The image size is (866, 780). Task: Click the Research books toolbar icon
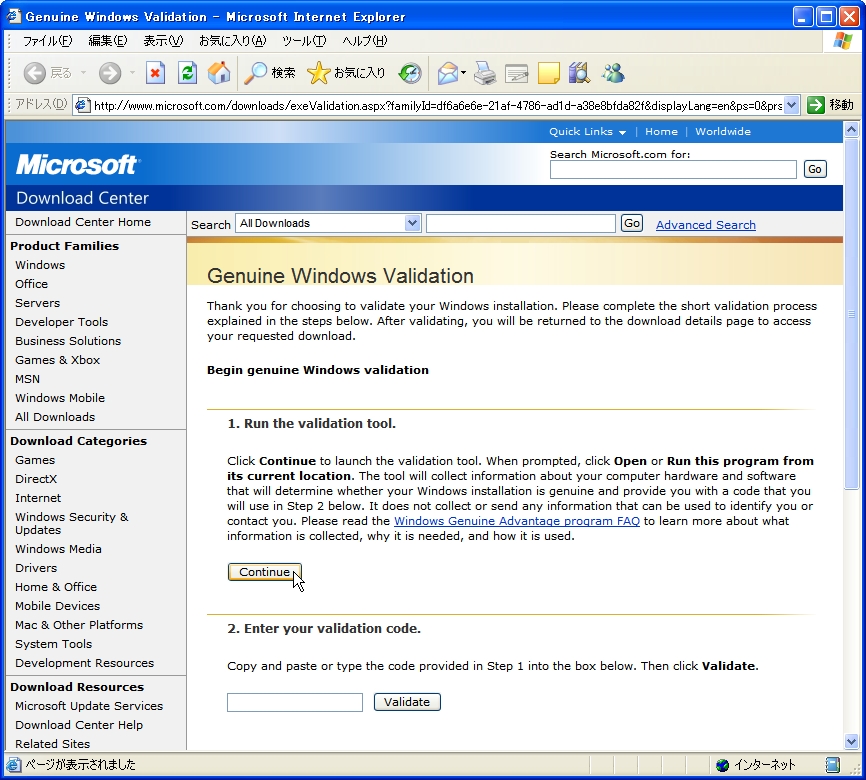pyautogui.click(x=579, y=73)
